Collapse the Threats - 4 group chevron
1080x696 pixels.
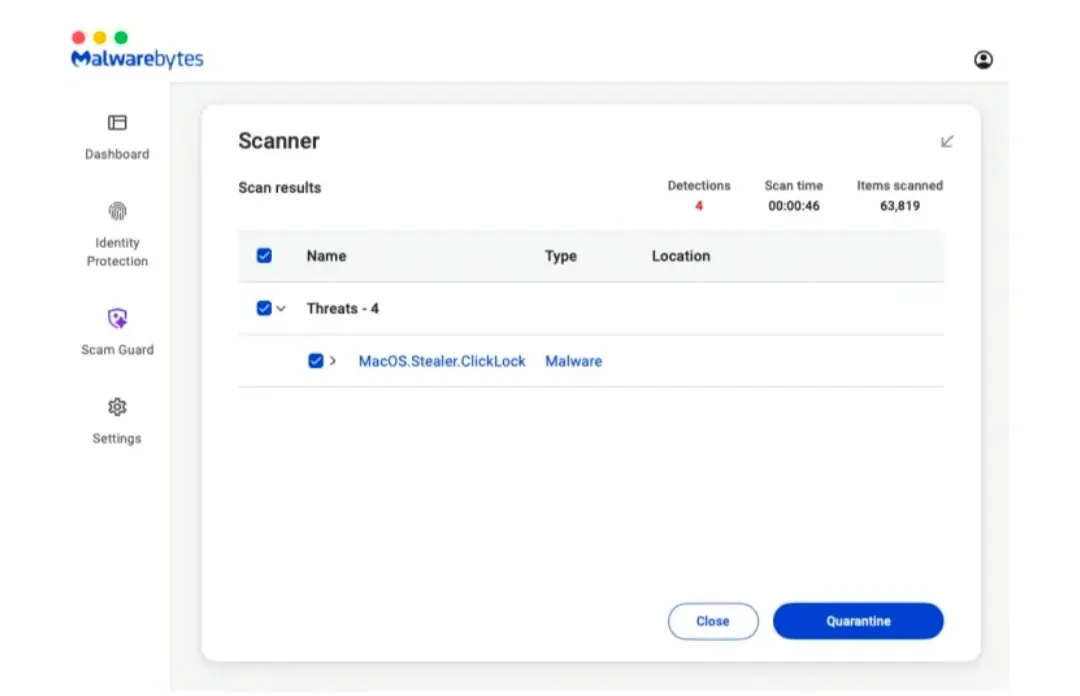click(x=281, y=309)
